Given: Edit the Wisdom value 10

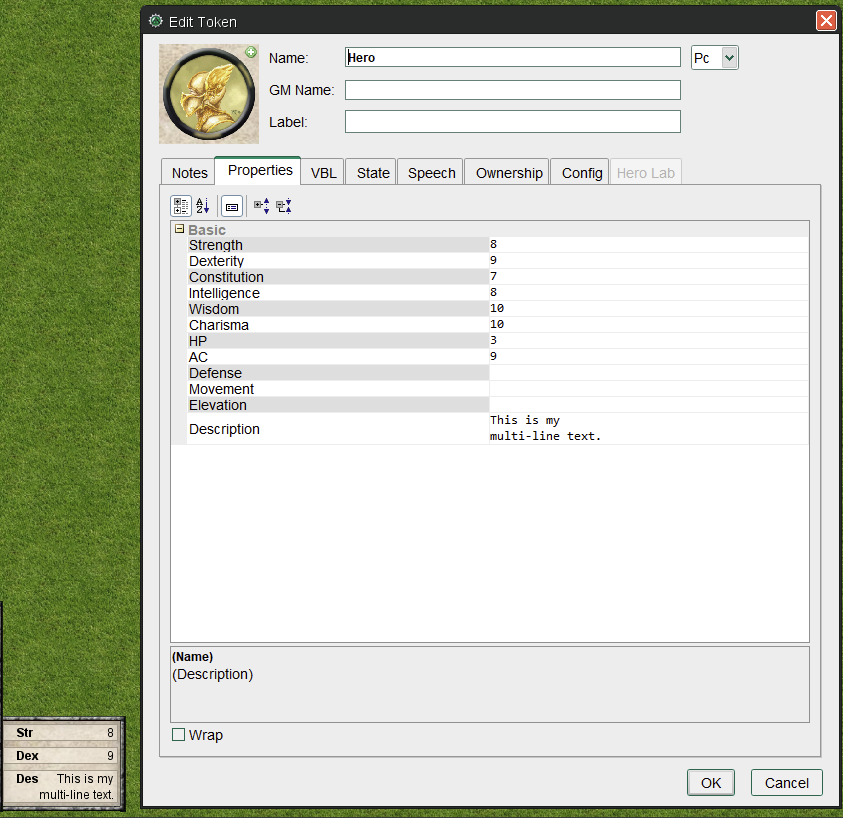Looking at the screenshot, I should (649, 309).
